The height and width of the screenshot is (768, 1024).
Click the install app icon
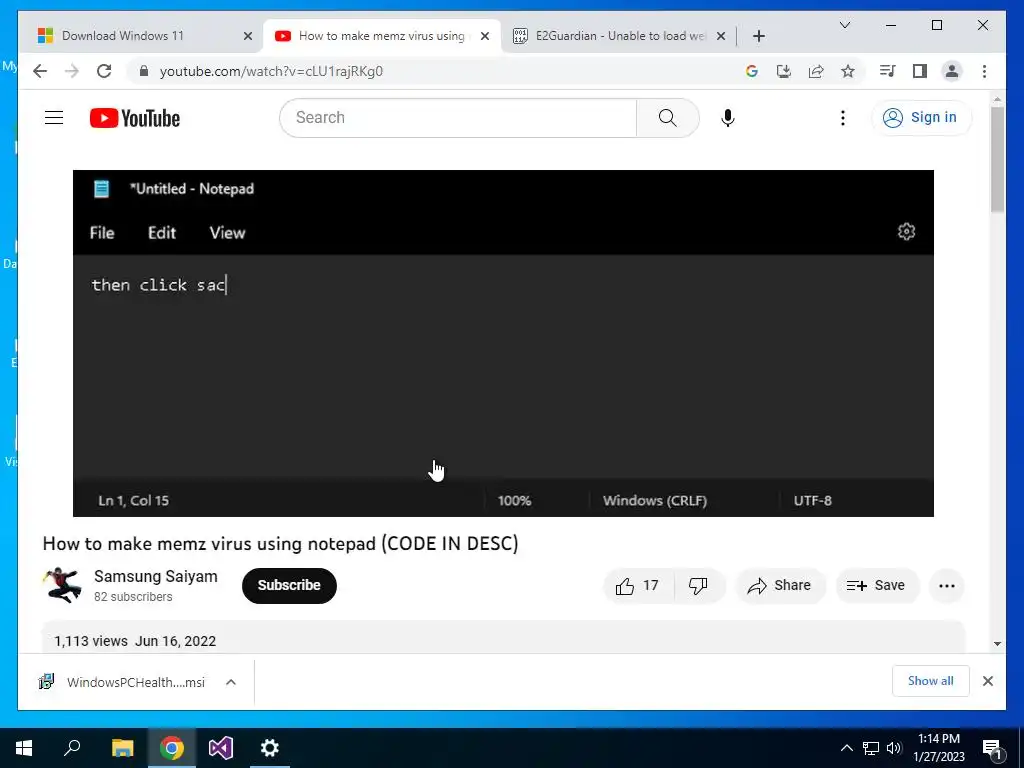click(x=784, y=71)
